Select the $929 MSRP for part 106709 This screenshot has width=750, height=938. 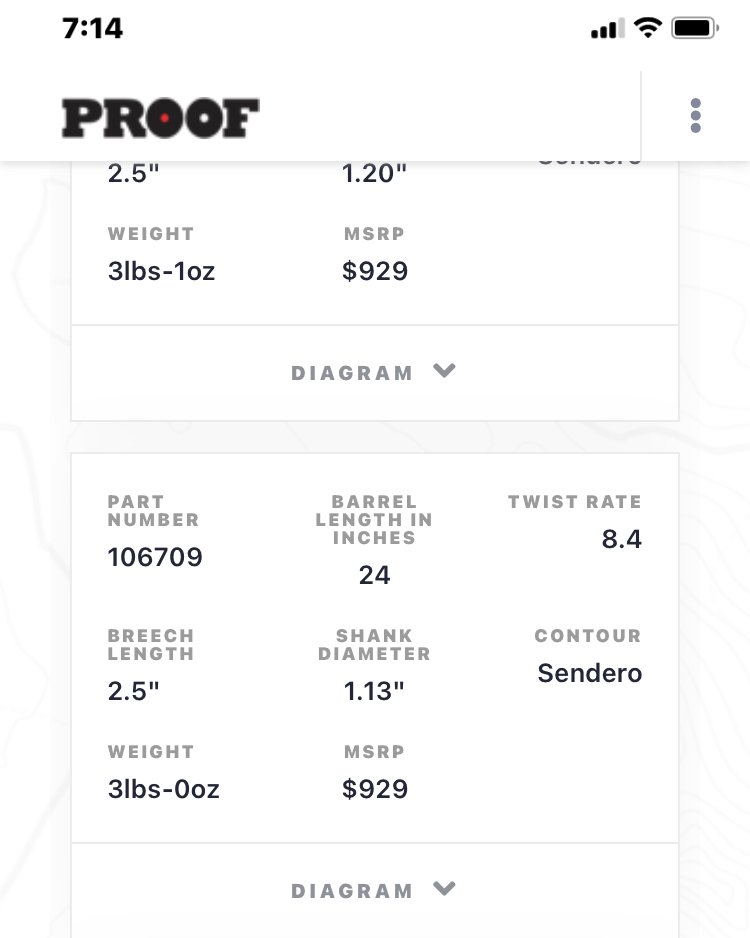pos(375,788)
